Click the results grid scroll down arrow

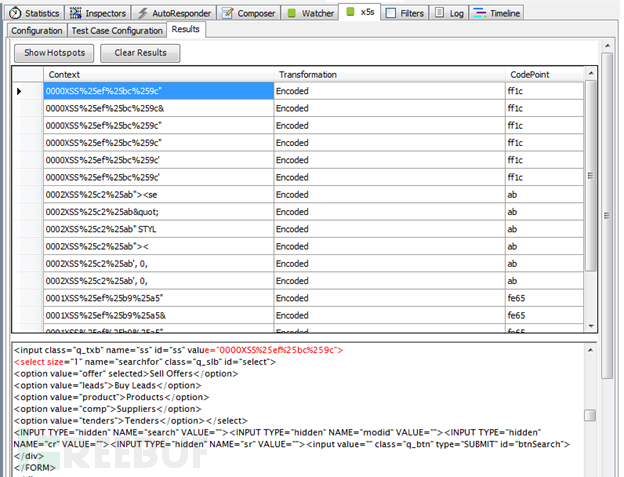point(591,326)
